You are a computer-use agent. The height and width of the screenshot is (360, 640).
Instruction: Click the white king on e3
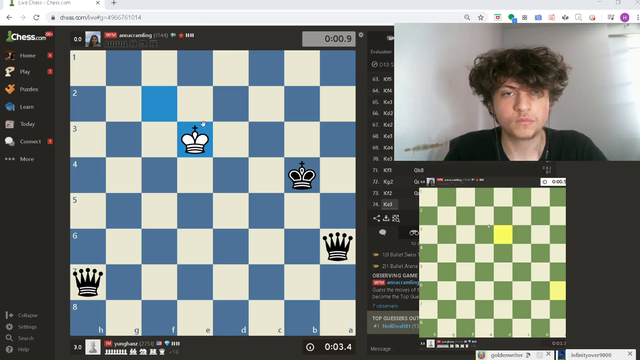pos(195,140)
